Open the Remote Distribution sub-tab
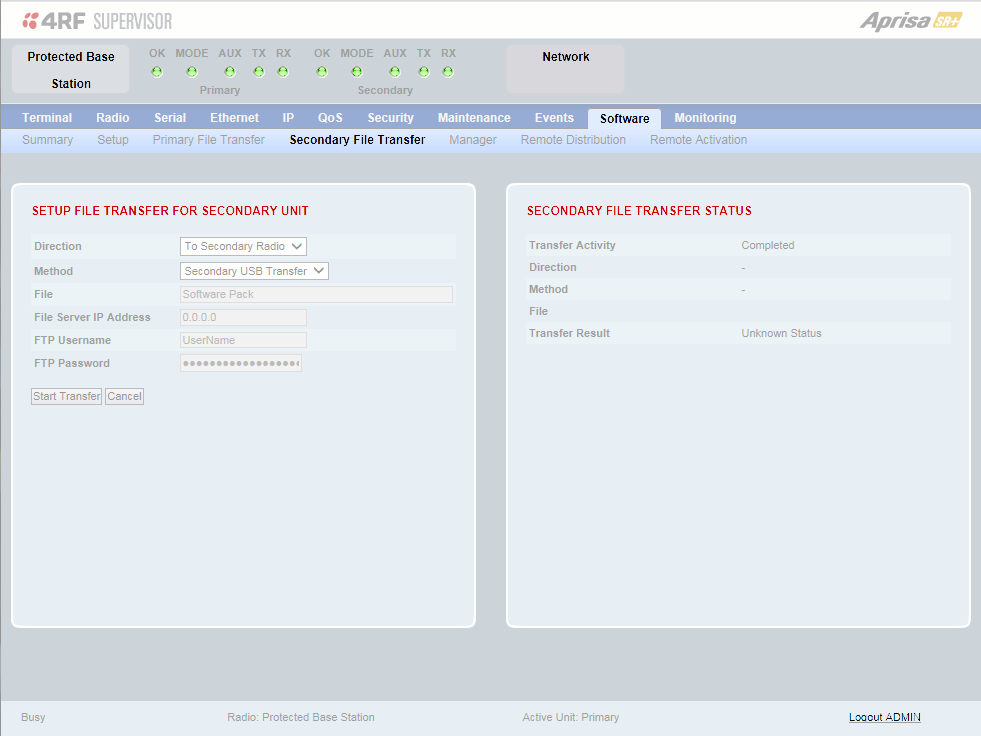 573,140
